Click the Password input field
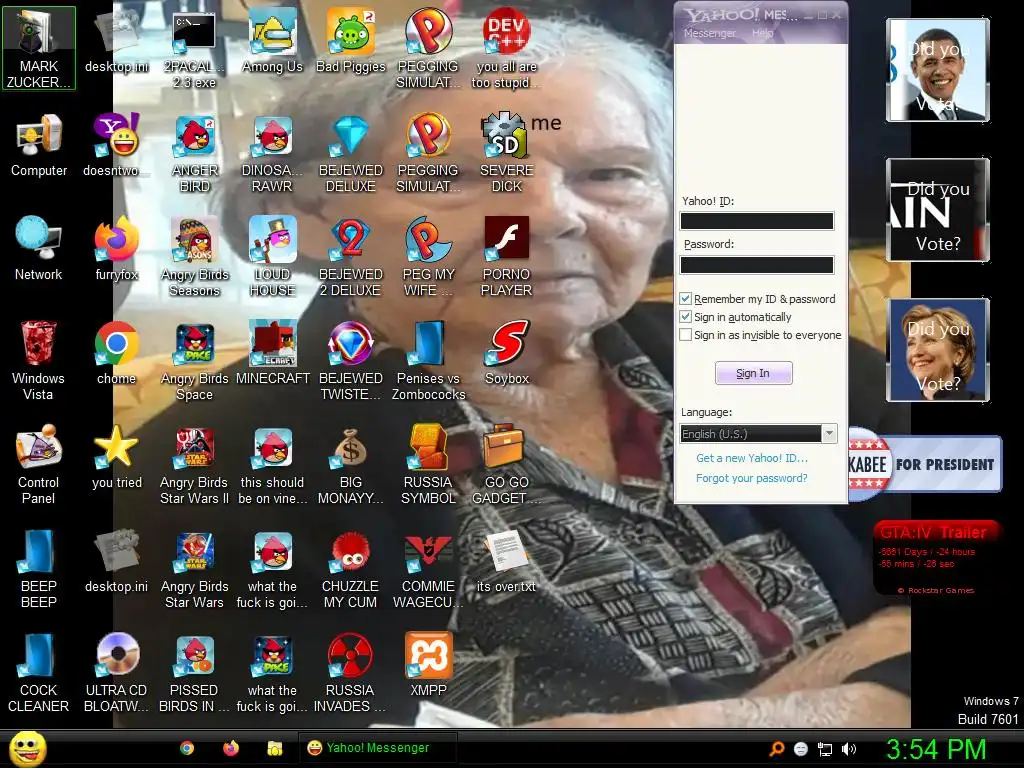Viewport: 1024px width, 768px height. click(x=757, y=264)
